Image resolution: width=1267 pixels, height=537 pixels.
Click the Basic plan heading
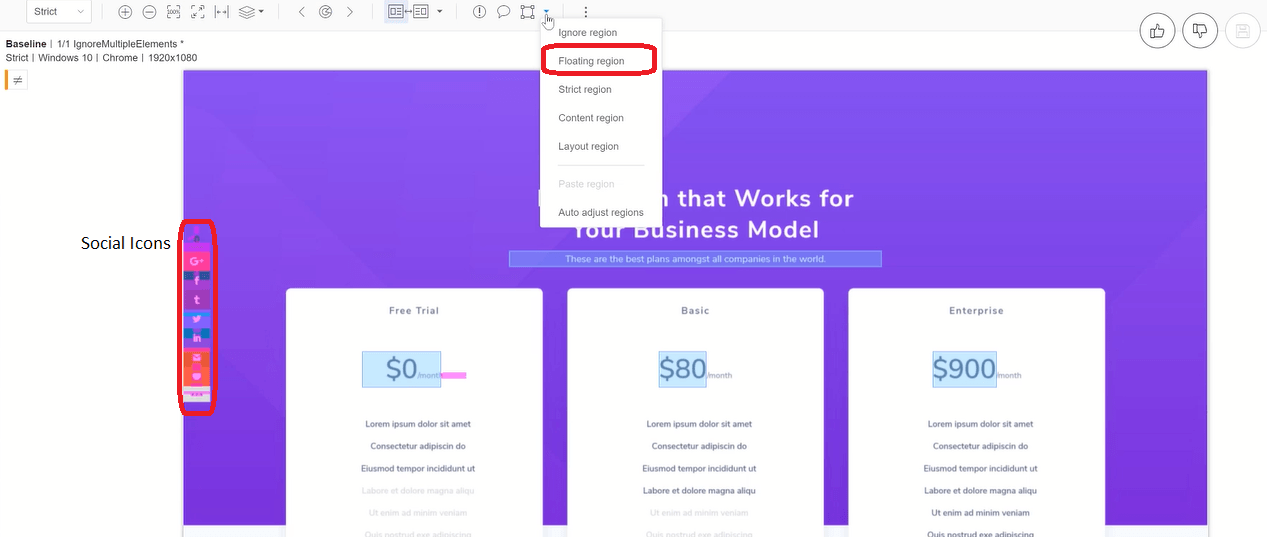point(695,311)
